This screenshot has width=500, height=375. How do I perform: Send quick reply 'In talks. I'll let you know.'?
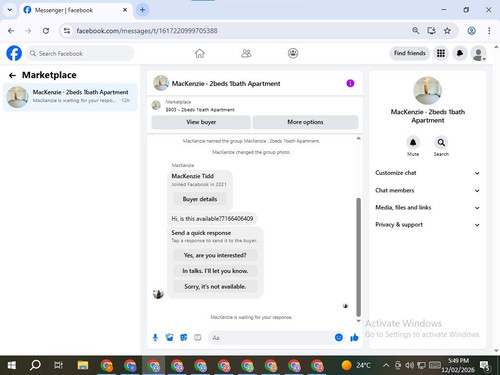coord(215,271)
